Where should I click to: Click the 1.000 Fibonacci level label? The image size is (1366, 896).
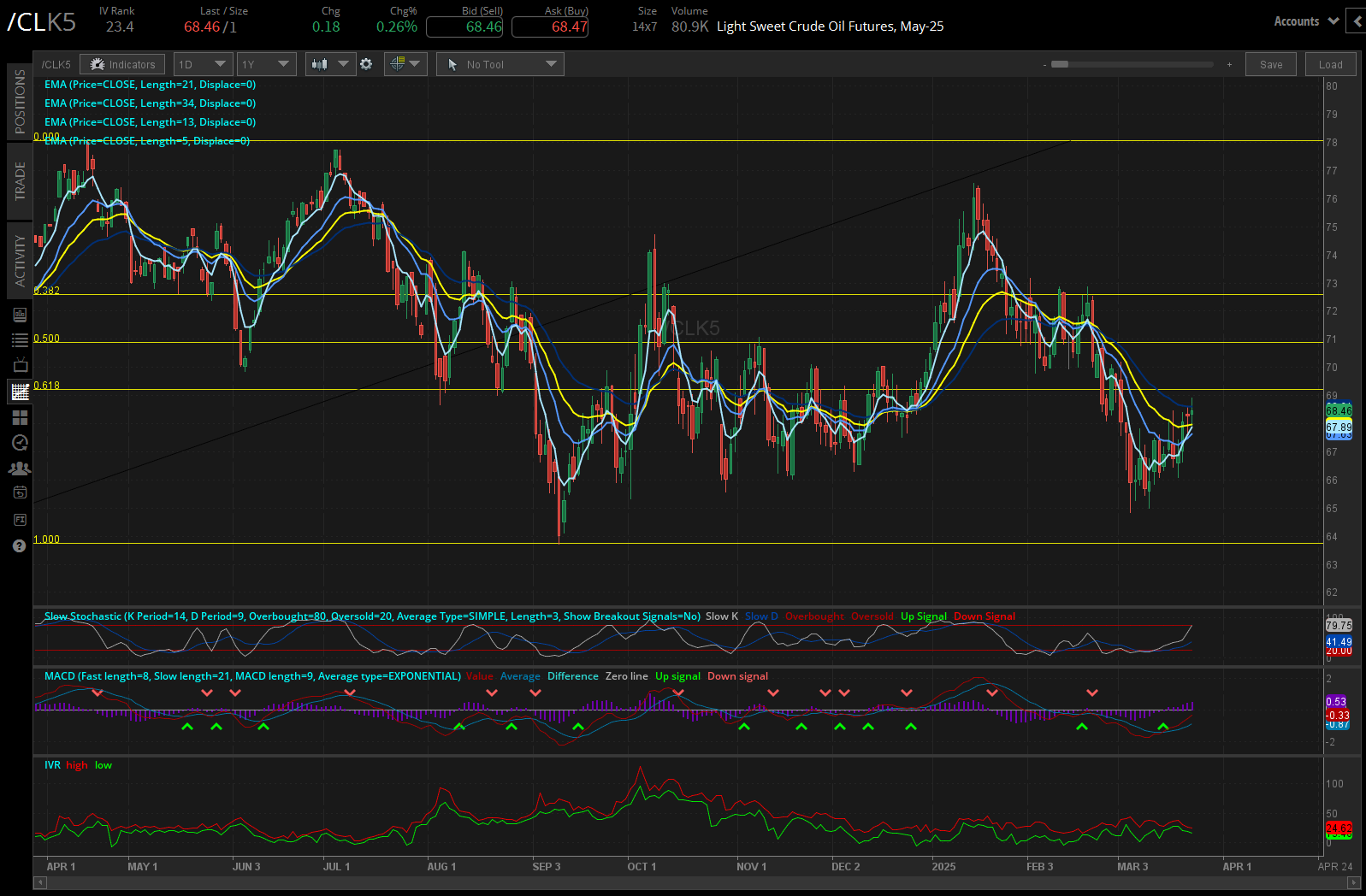tap(47, 539)
